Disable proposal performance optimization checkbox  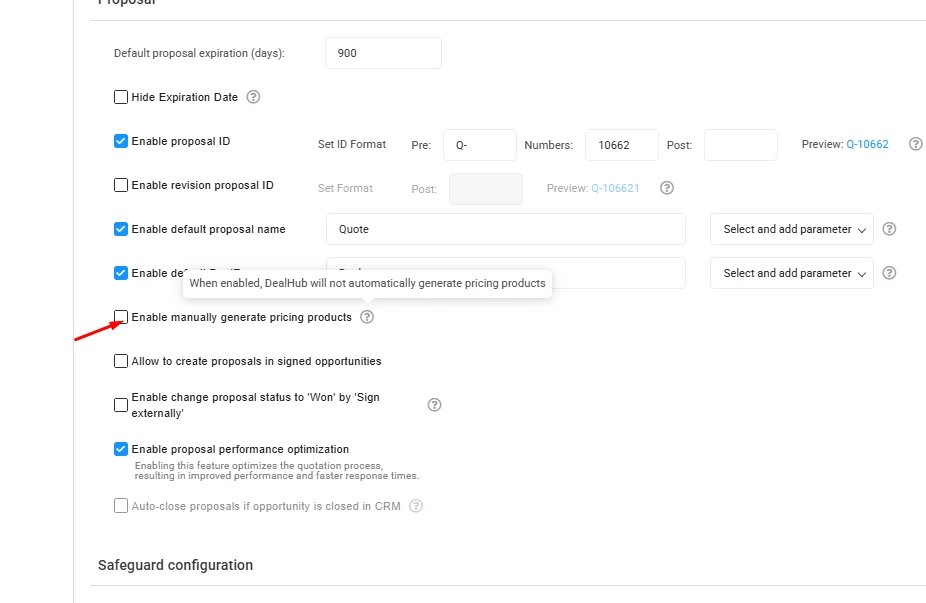121,449
